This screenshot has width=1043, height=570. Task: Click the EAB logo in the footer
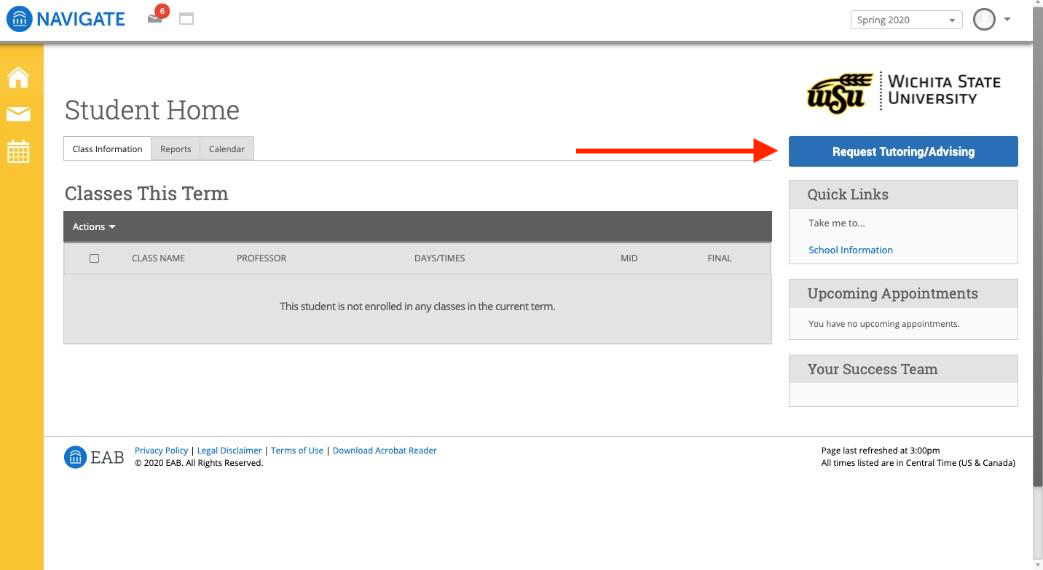[x=94, y=457]
